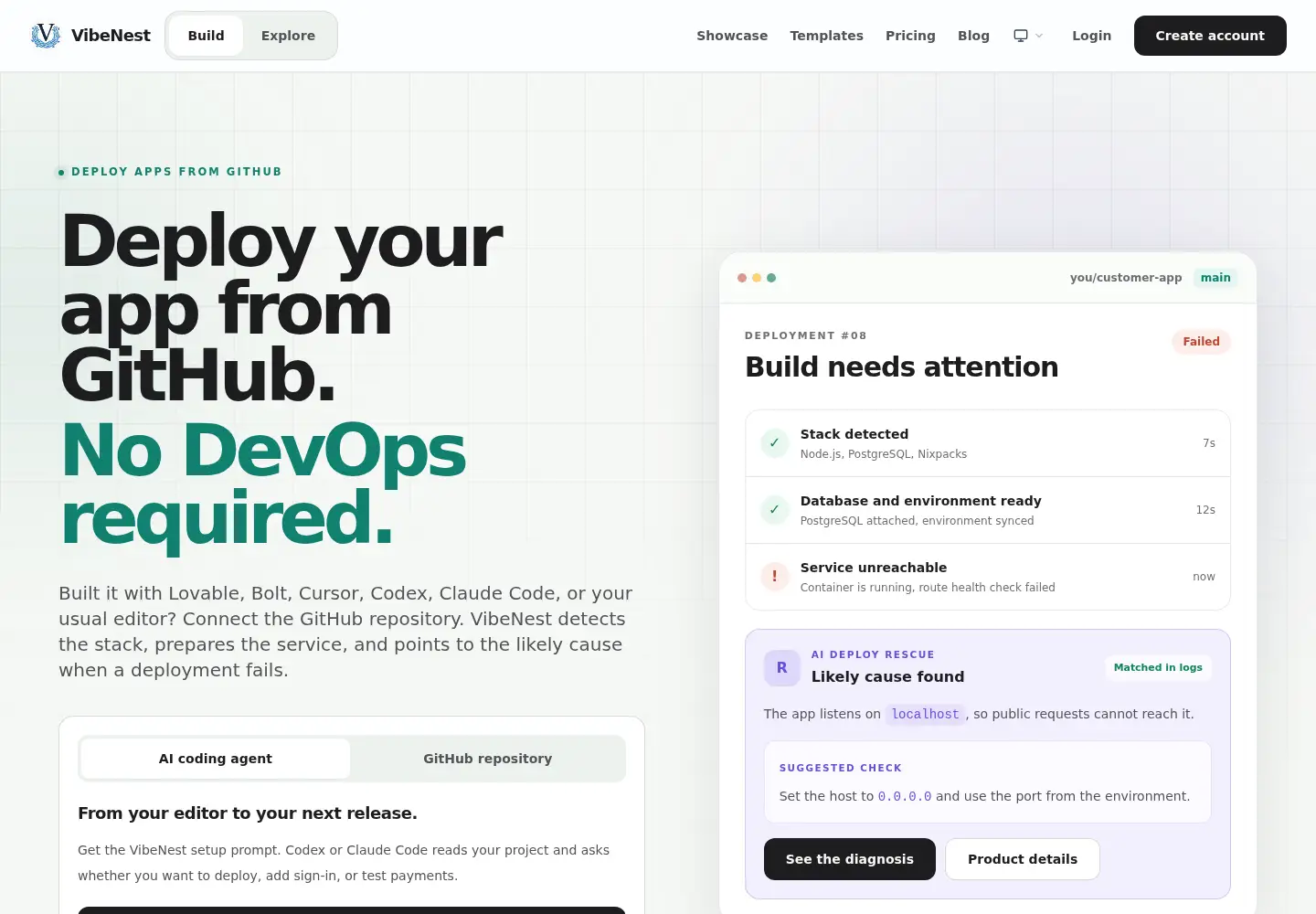Screen dimensions: 1316x914
Task: Click the From your editor heading
Action: pyautogui.click(x=248, y=813)
